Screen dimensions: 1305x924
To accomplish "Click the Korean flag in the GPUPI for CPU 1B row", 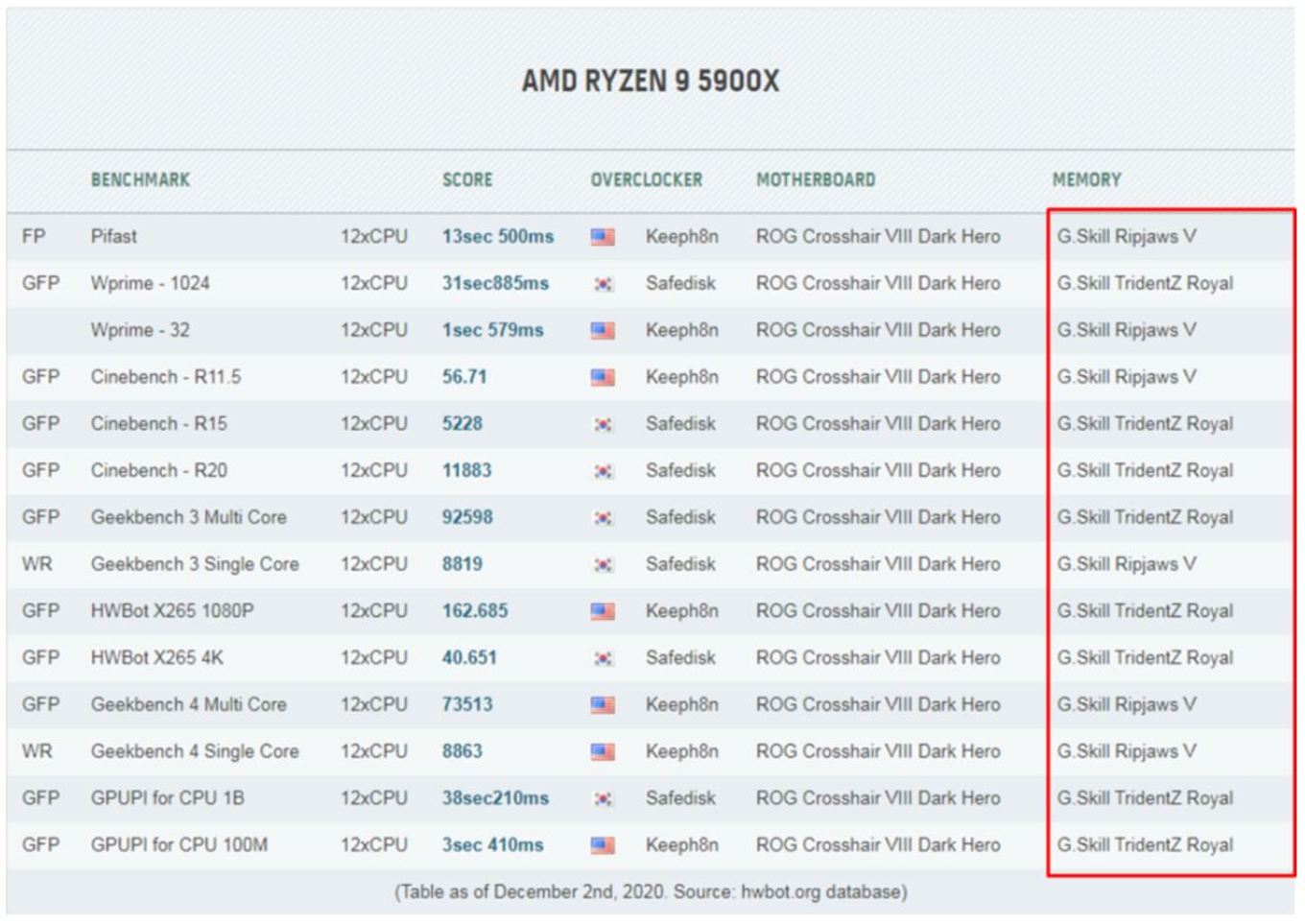I will coord(603,798).
